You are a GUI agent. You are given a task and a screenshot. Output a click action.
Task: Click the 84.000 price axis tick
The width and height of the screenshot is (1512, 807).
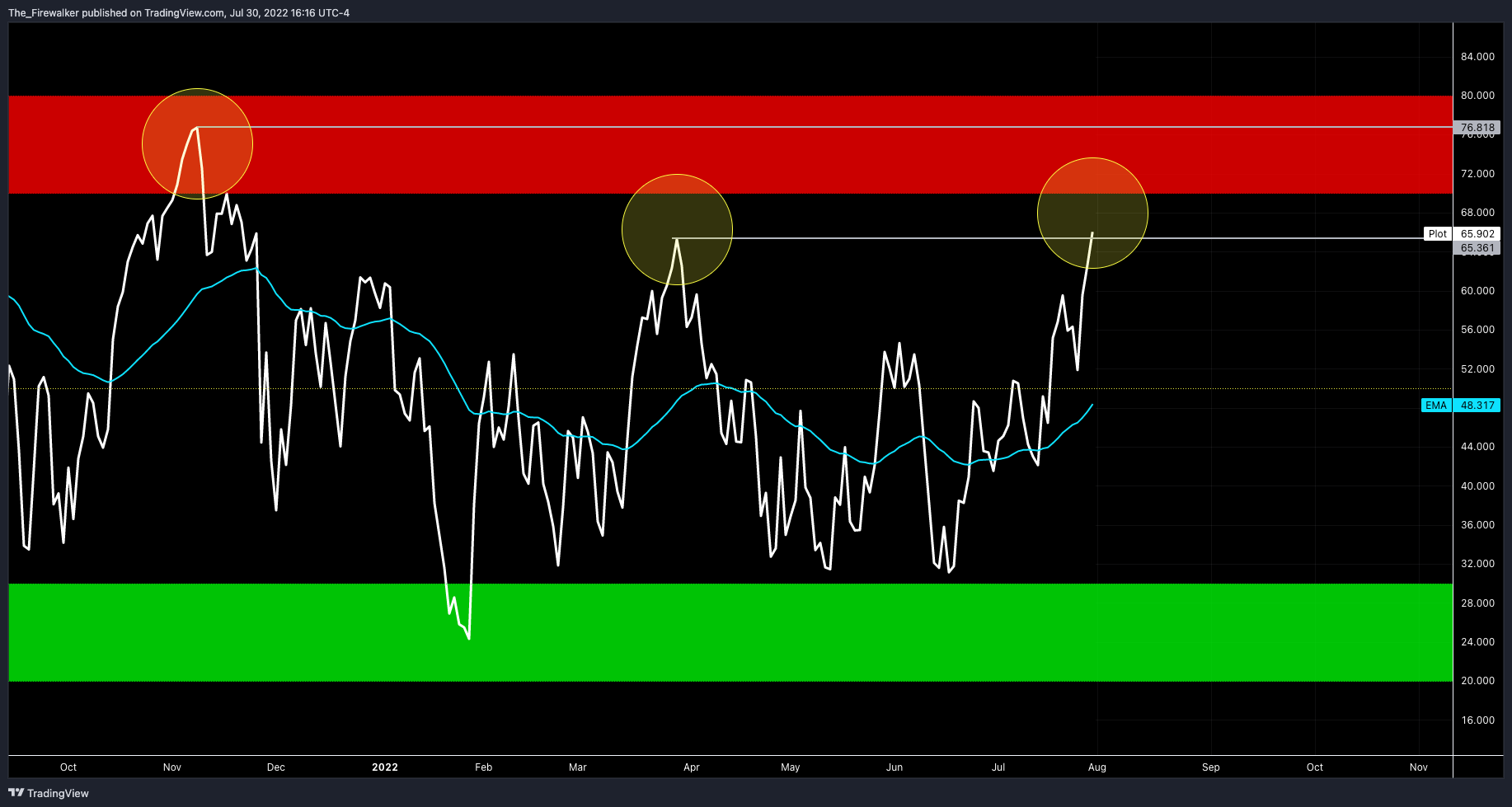pos(1477,57)
